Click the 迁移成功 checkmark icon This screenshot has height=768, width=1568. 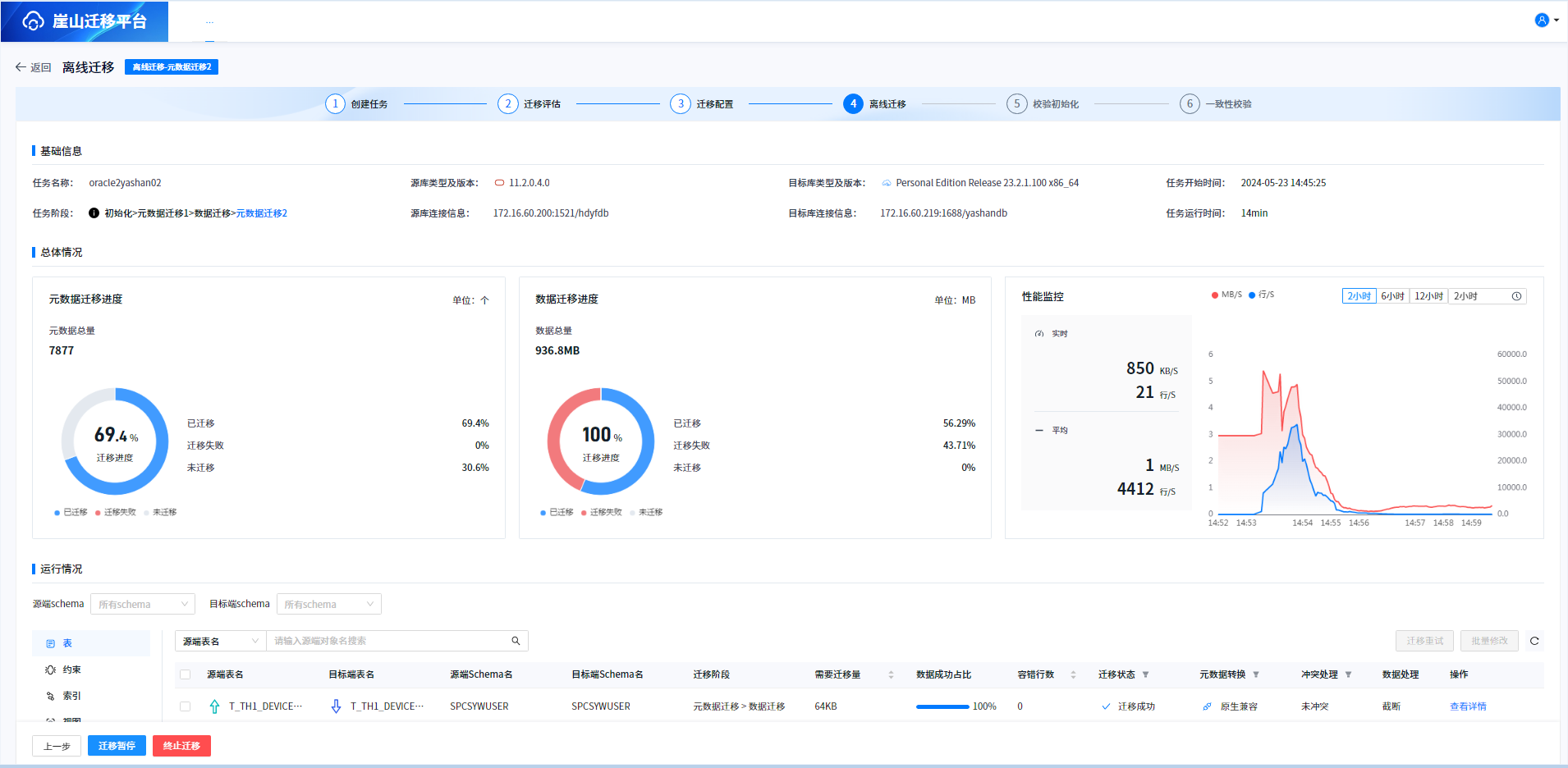(x=1106, y=706)
